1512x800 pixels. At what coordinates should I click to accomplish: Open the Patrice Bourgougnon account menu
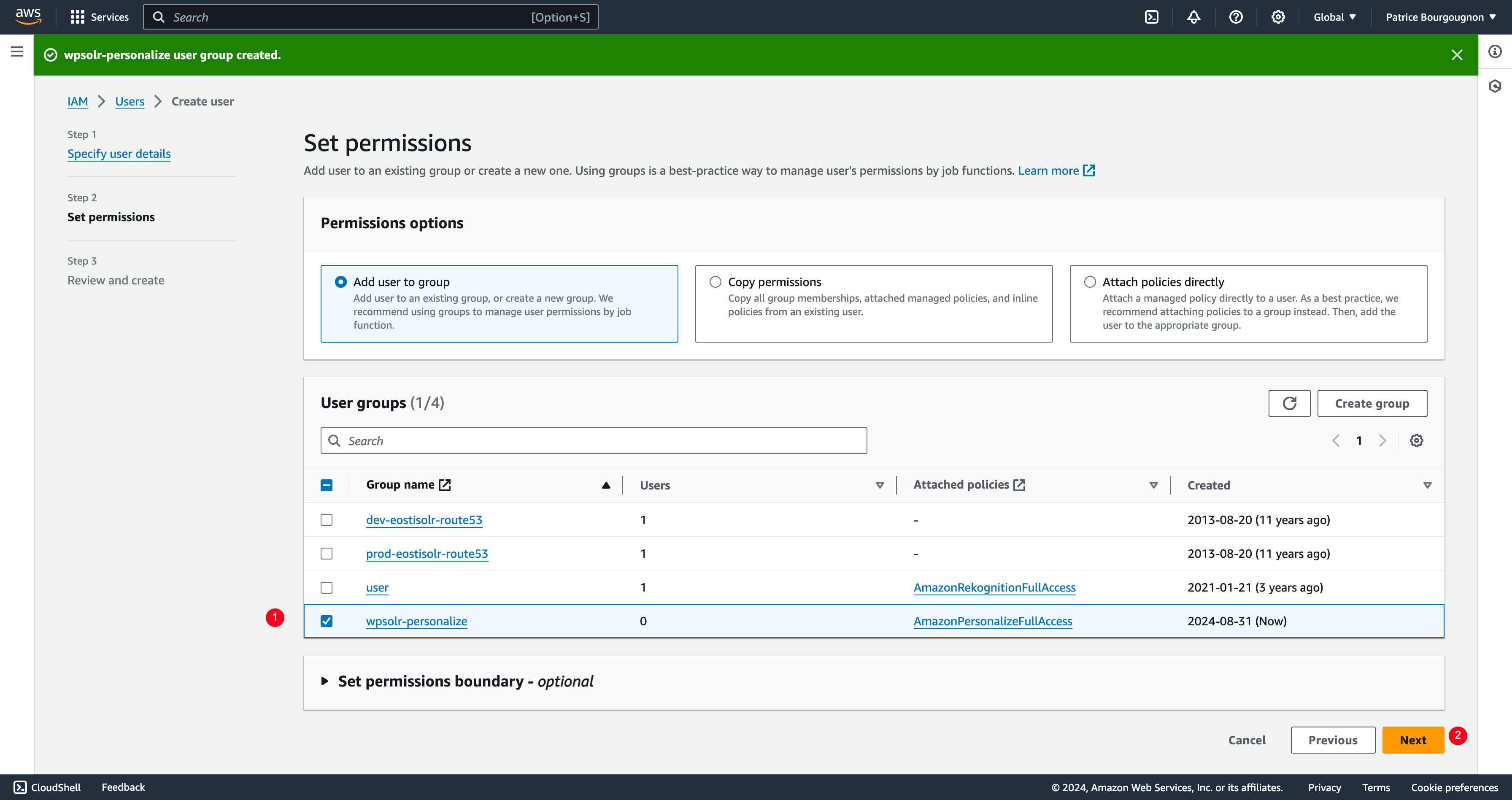tap(1441, 17)
